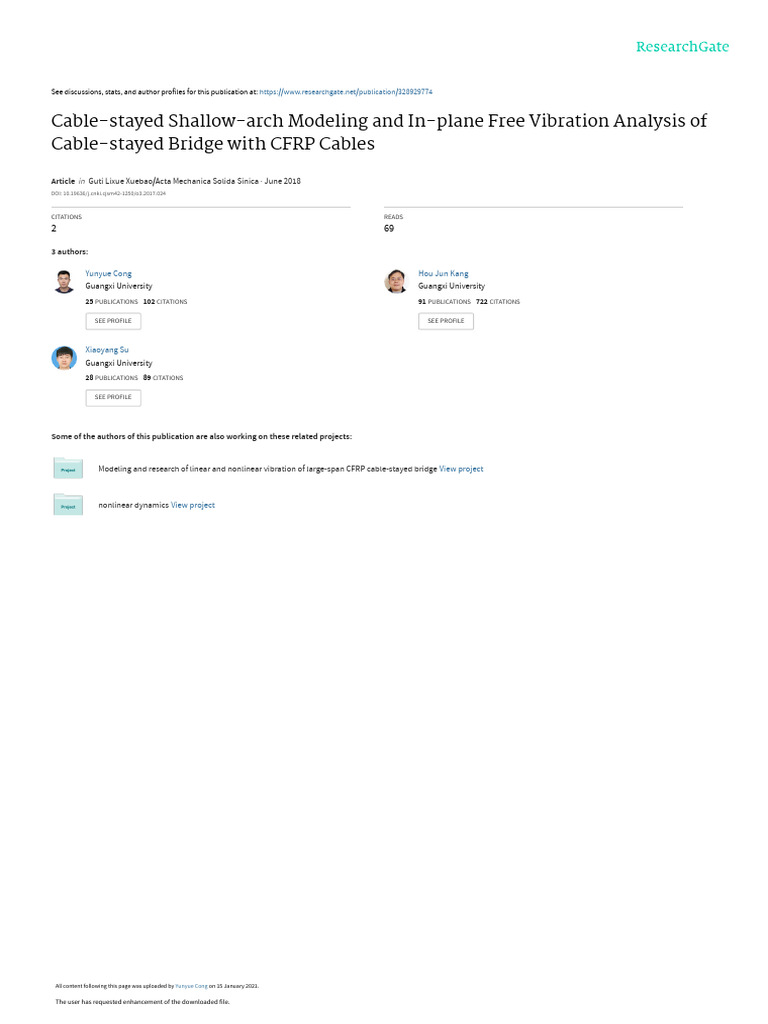The image size is (768, 1024).
Task: View project for CFRP cable-stayed bridge modeling
Action: 461,469
